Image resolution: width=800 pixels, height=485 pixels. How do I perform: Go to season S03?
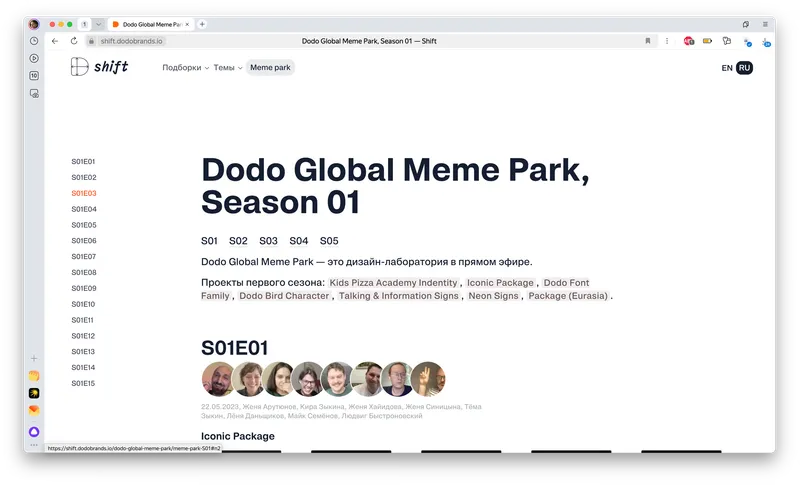click(x=268, y=241)
